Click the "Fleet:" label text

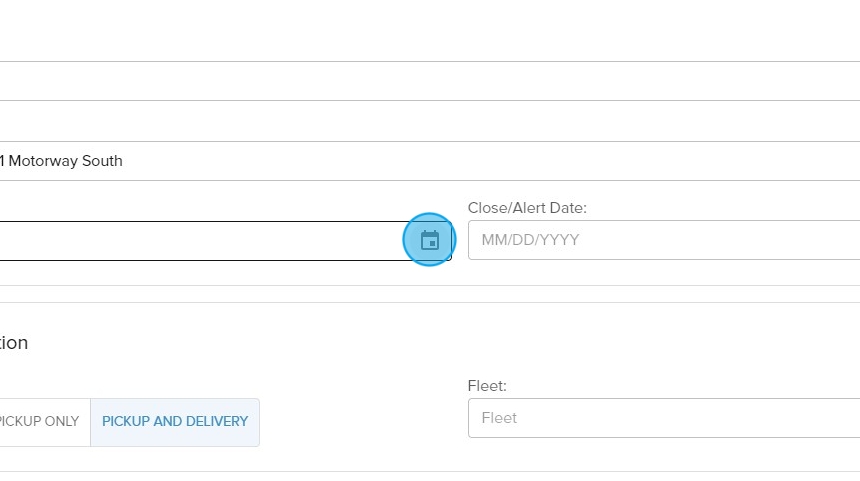tap(487, 385)
